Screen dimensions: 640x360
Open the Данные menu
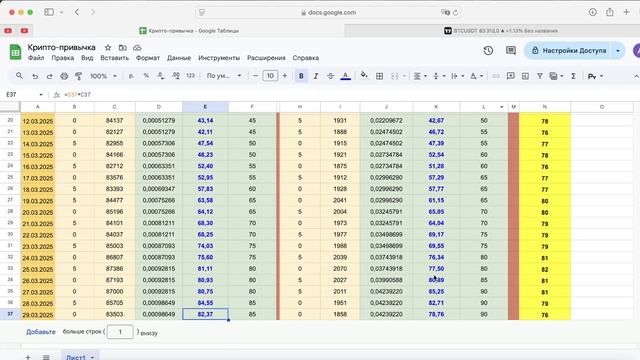179,58
